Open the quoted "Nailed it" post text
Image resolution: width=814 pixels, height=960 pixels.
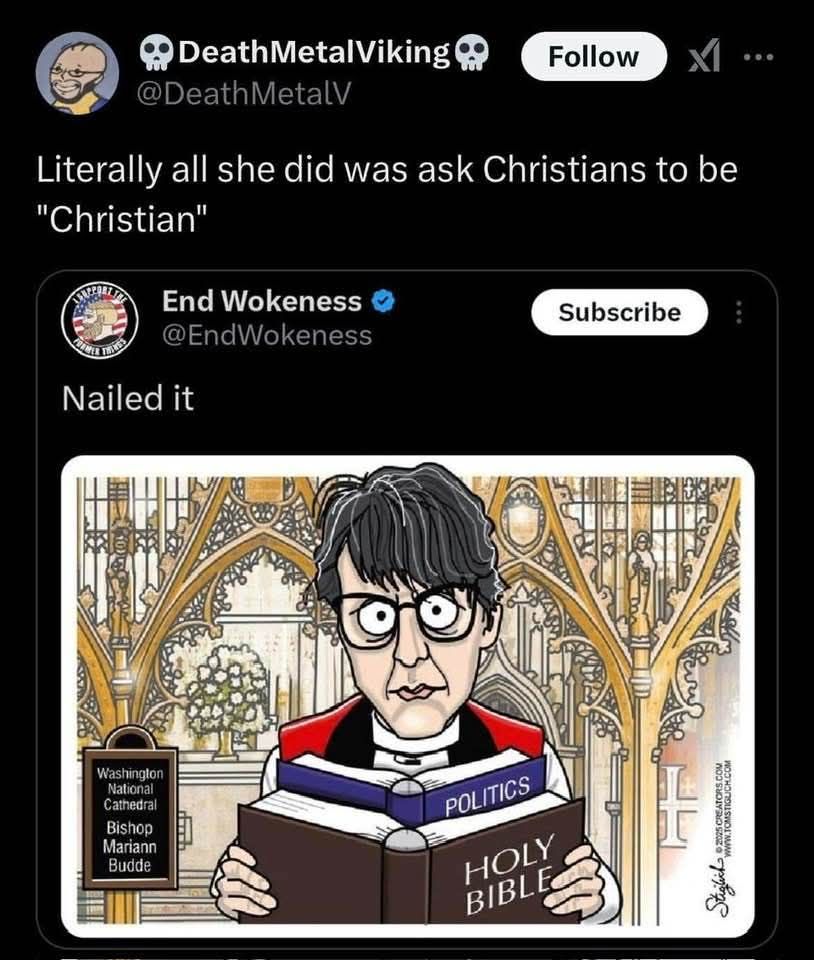tap(127, 398)
